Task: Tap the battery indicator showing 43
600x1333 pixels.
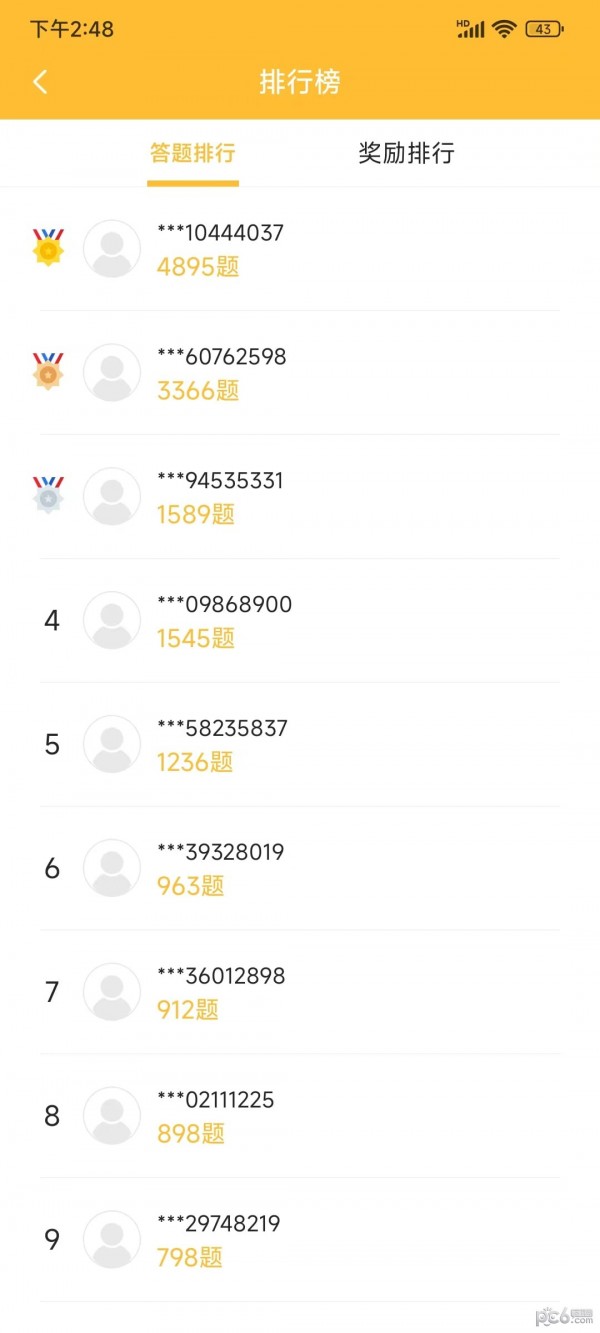Action: 544,29
